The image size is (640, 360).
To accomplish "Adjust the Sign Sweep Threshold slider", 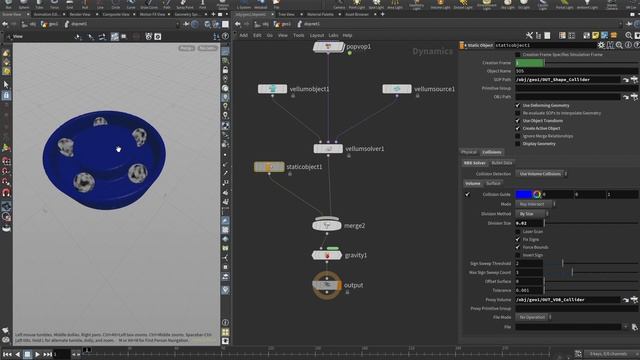I will click(x=591, y=264).
